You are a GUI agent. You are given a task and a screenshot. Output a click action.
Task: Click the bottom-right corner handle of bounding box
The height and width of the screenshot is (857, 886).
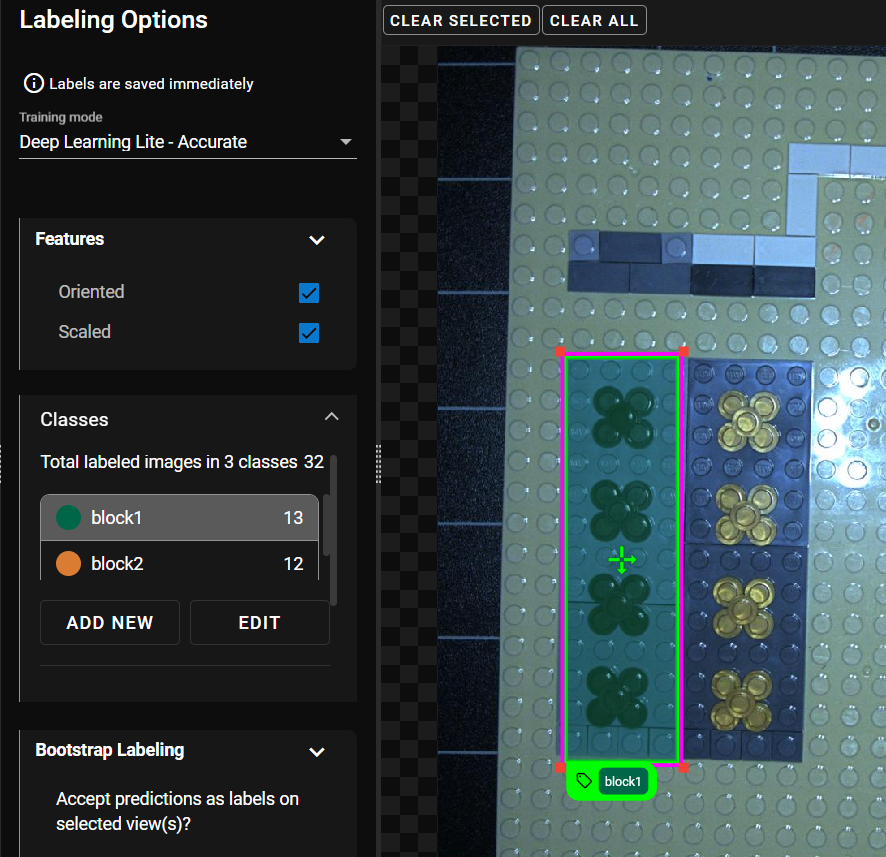click(x=683, y=767)
